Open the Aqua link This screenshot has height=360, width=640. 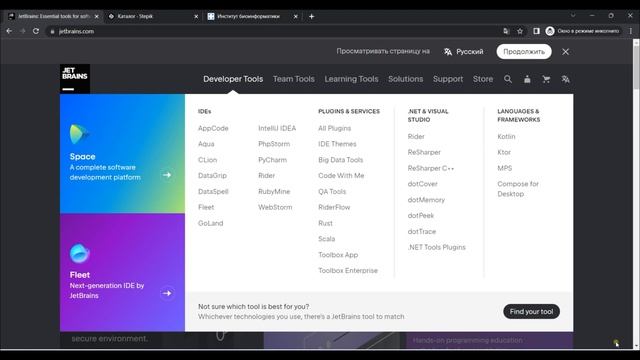tap(206, 144)
